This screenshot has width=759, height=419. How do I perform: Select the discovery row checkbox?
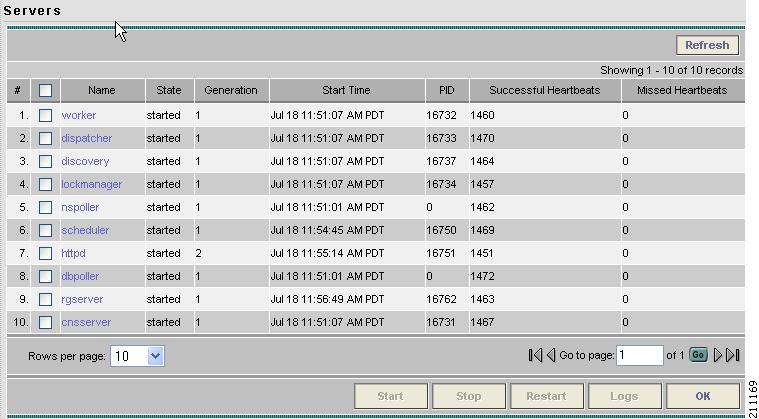[45, 161]
